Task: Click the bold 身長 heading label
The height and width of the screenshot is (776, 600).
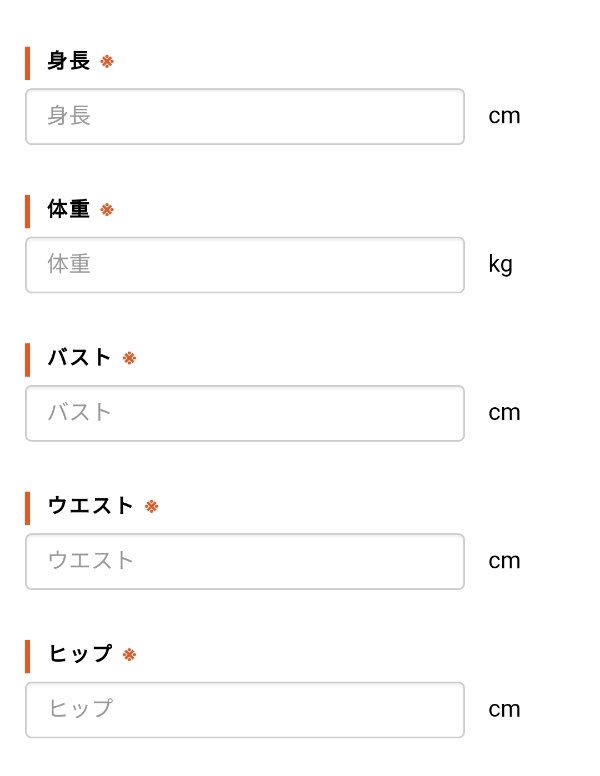Action: click(69, 62)
